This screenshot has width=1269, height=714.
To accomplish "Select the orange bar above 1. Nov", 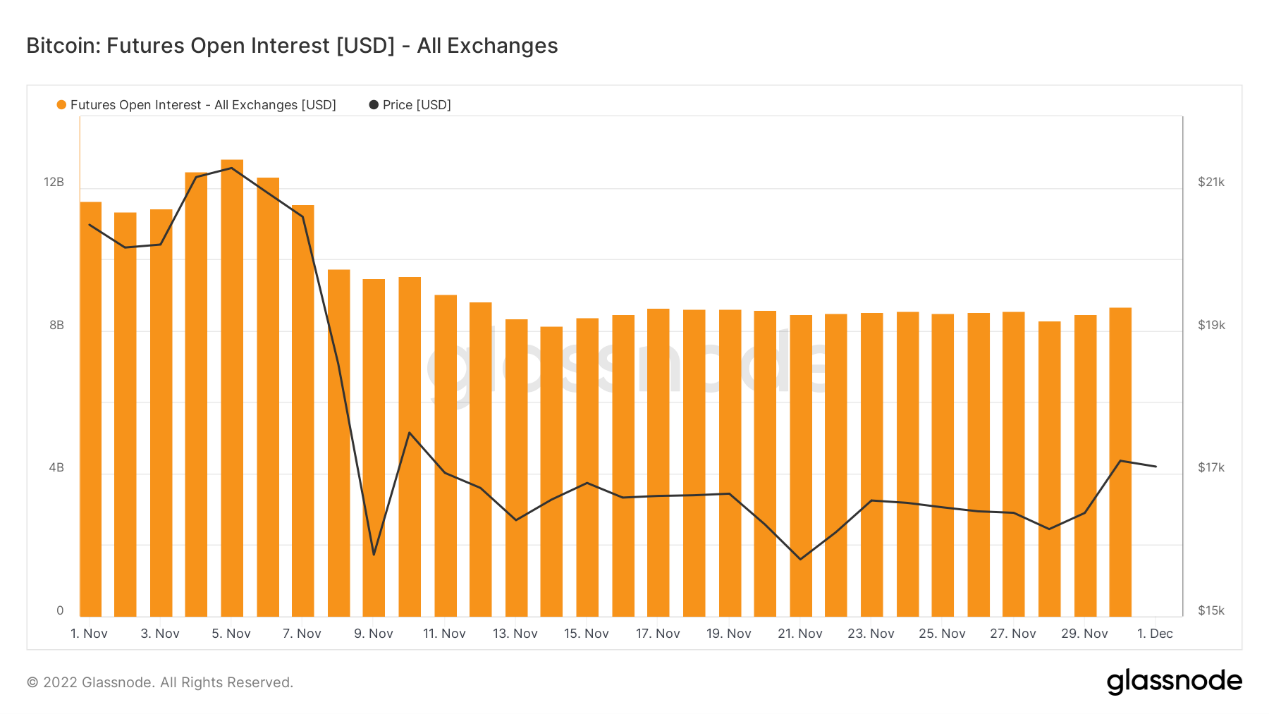I will click(90, 409).
